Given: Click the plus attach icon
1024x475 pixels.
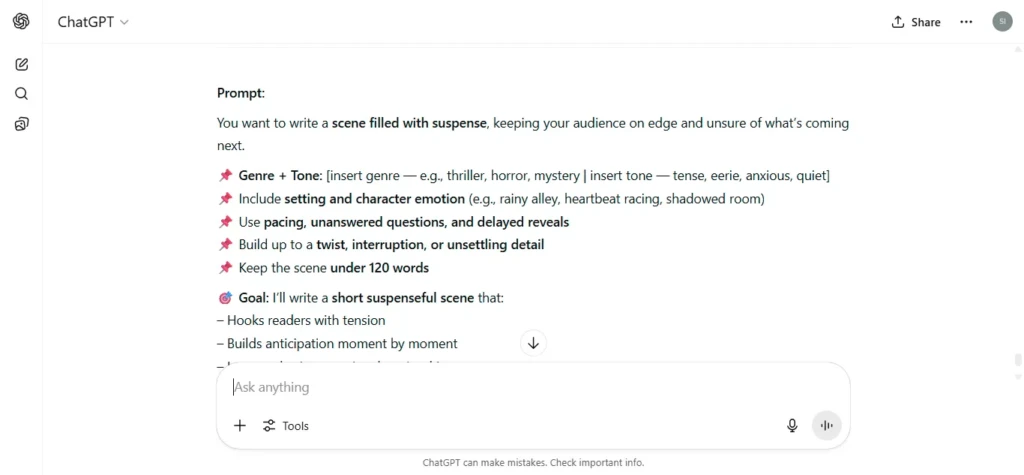Looking at the screenshot, I should 240,426.
